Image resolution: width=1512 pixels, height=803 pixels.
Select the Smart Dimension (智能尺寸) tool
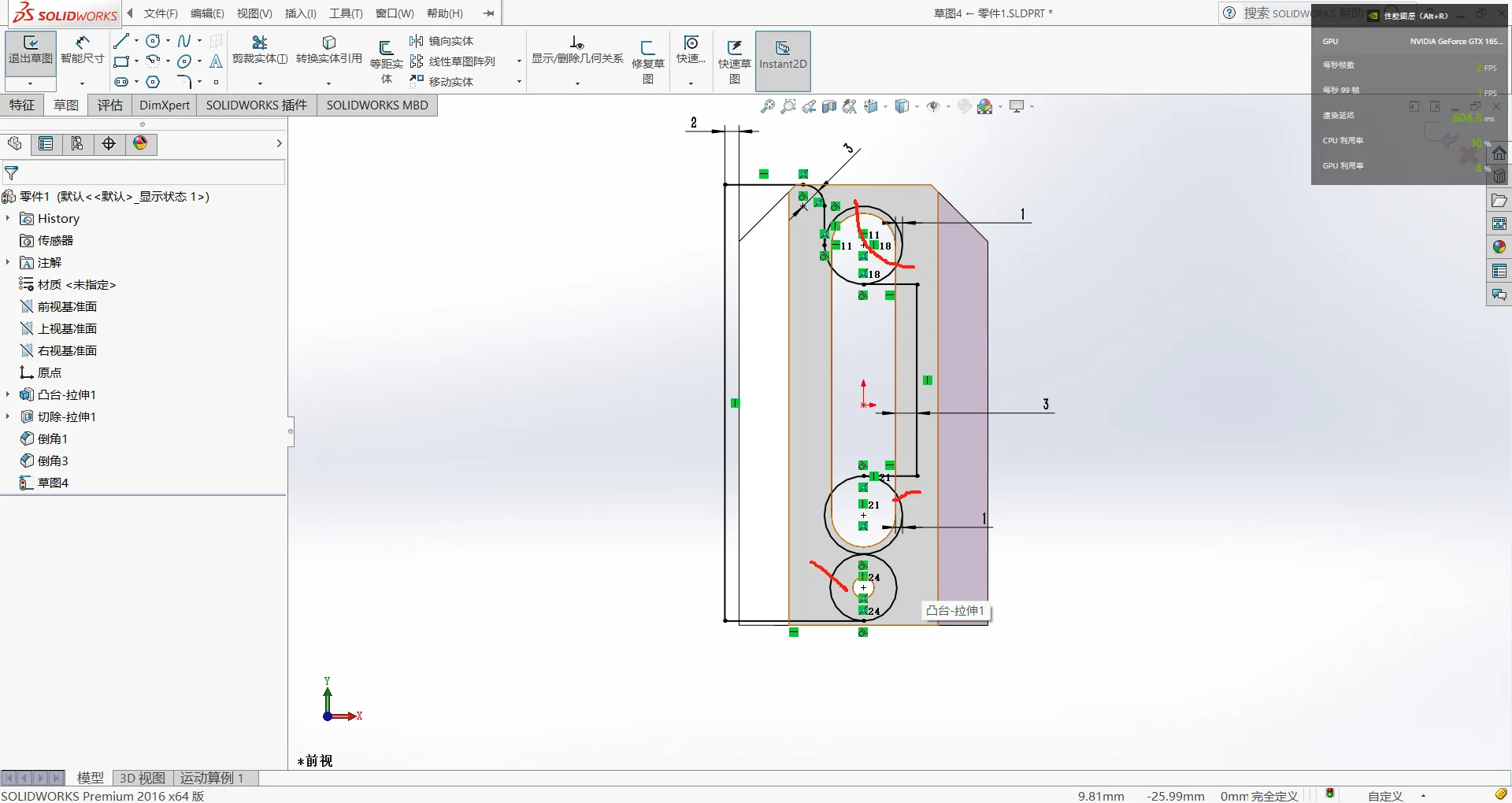pos(83,49)
